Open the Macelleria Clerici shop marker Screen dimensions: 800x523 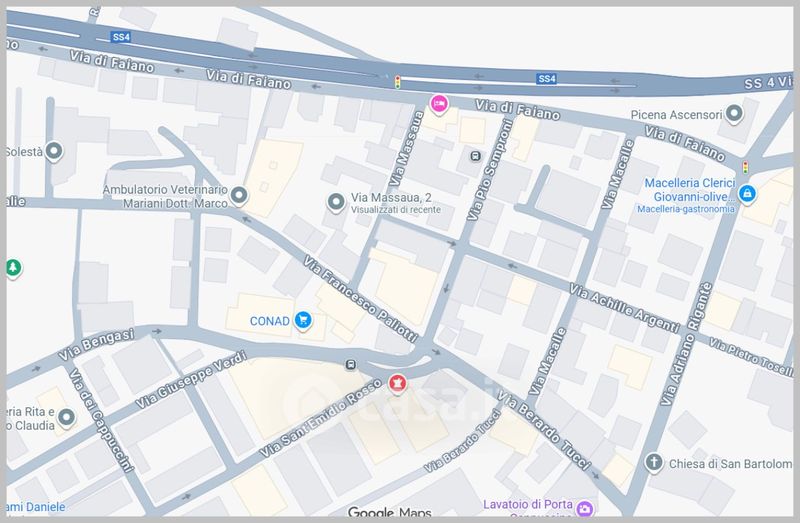(x=747, y=192)
